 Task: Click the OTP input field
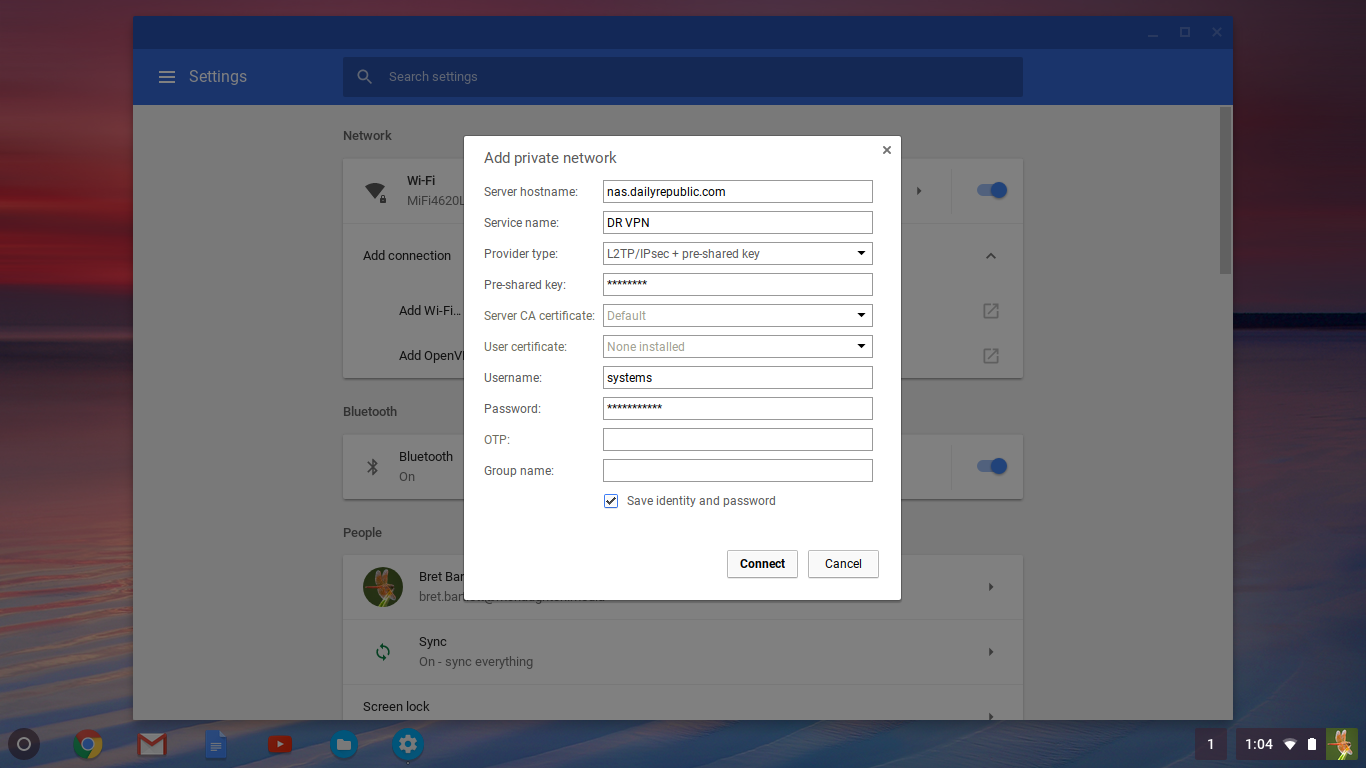tap(737, 440)
